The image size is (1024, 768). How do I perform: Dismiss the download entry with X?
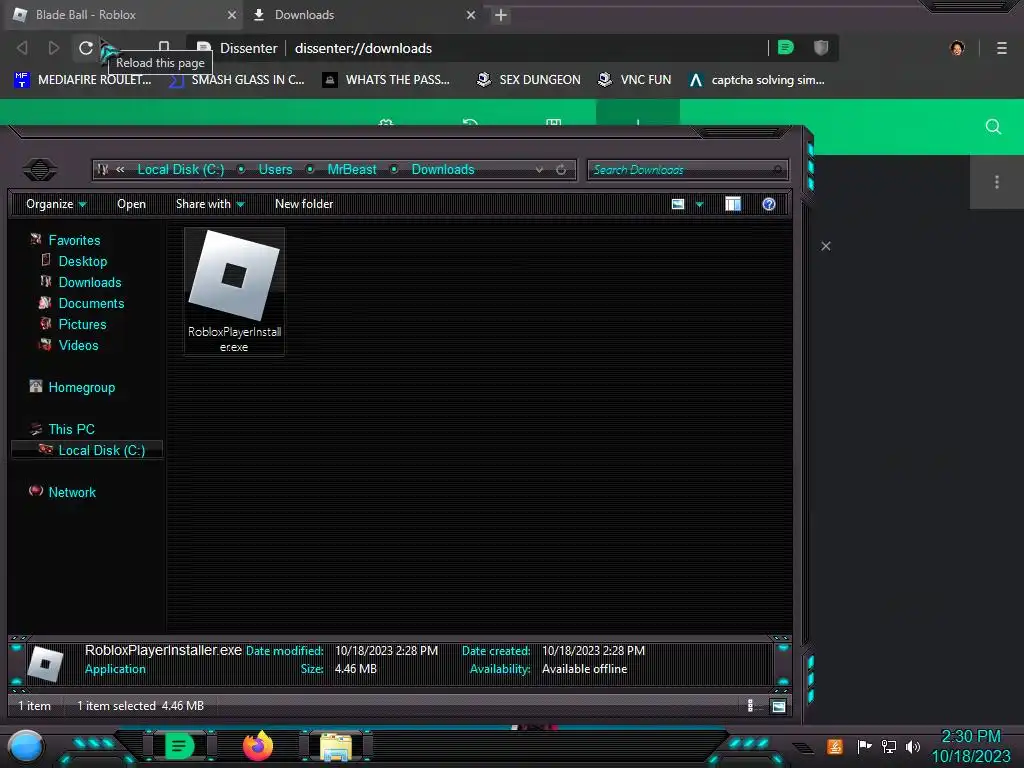click(826, 246)
